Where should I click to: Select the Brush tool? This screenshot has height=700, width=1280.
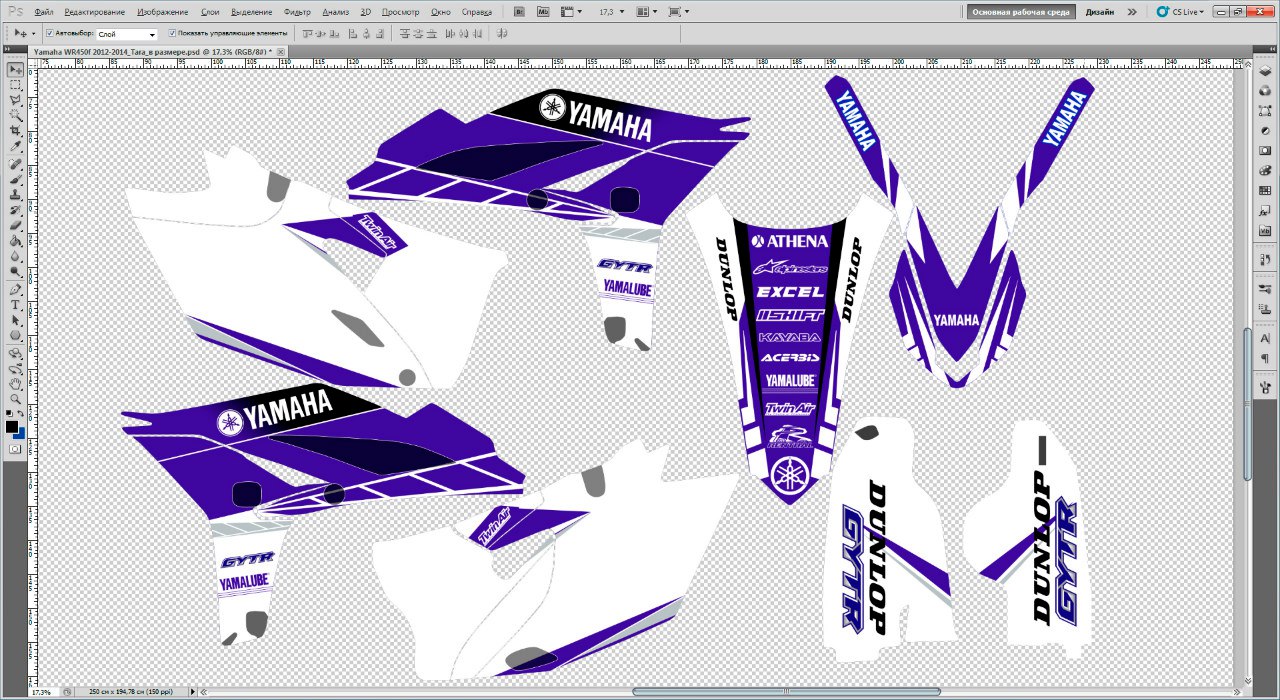pos(16,180)
